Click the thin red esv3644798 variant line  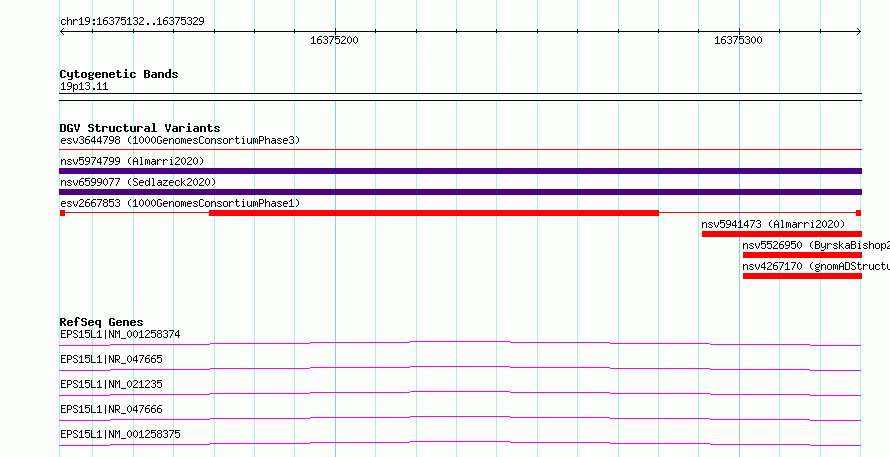460,150
